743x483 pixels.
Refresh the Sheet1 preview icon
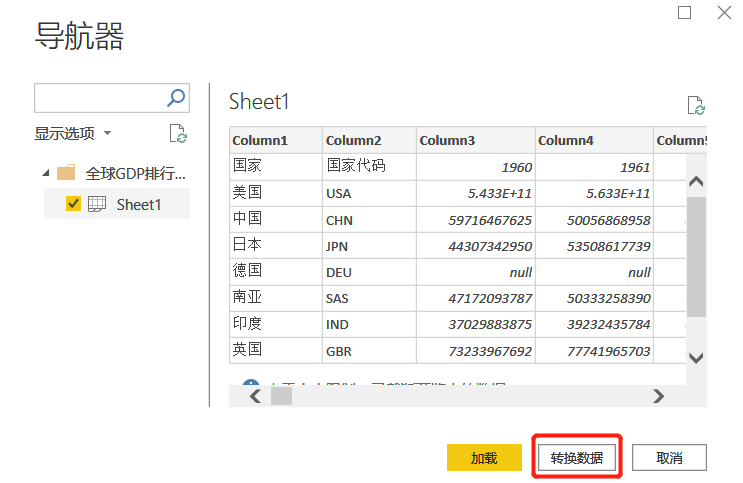[x=696, y=106]
